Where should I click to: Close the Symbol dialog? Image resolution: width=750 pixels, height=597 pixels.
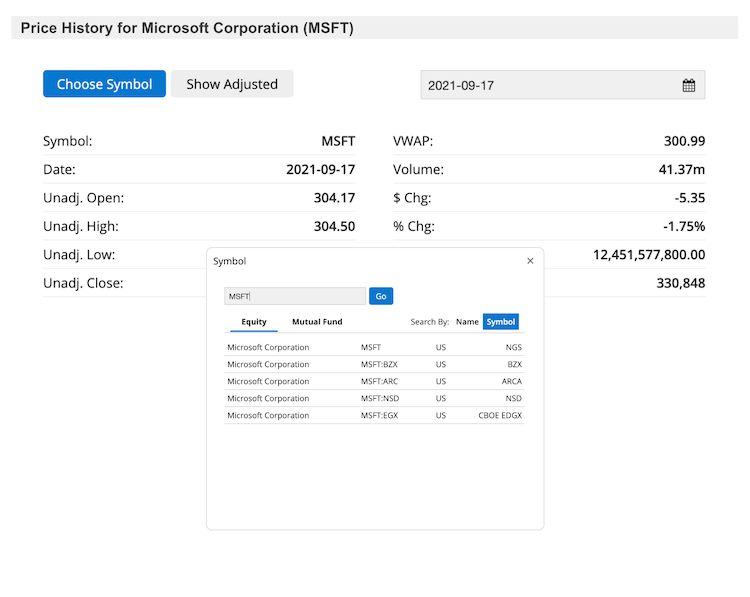(x=530, y=261)
